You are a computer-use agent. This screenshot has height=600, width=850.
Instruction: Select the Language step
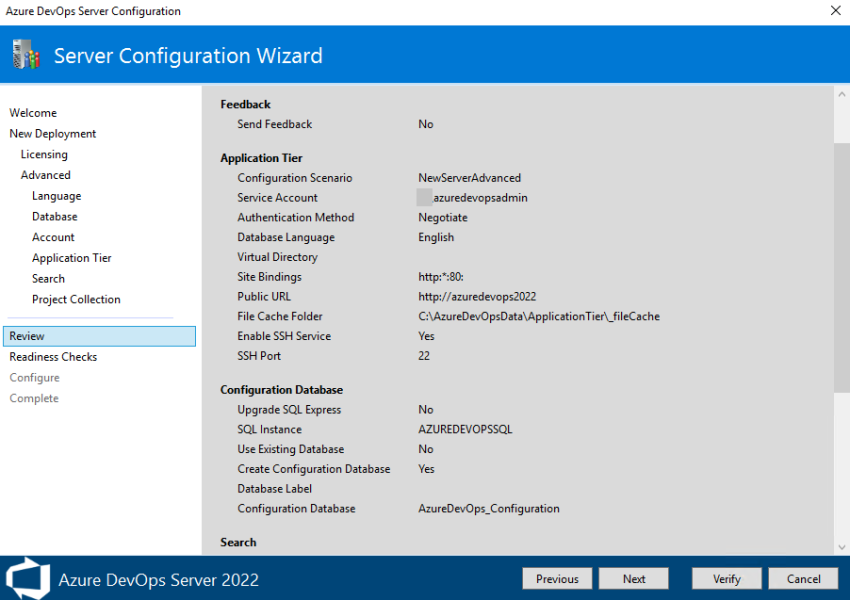[56, 196]
